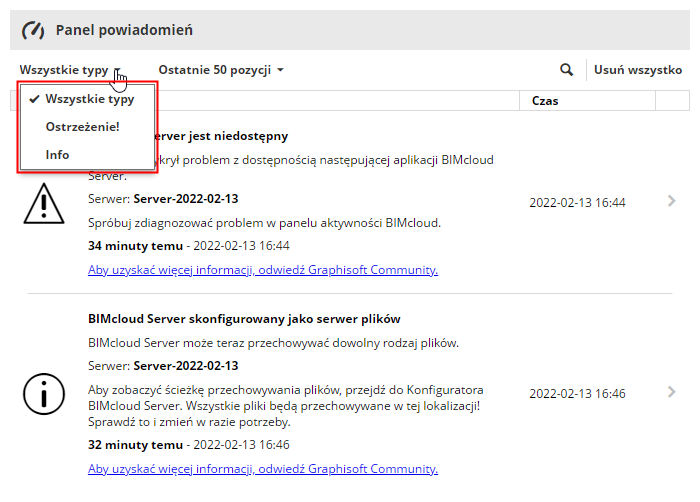Click 'Spróbuj zdiagnozować problem' message text

coord(264,223)
